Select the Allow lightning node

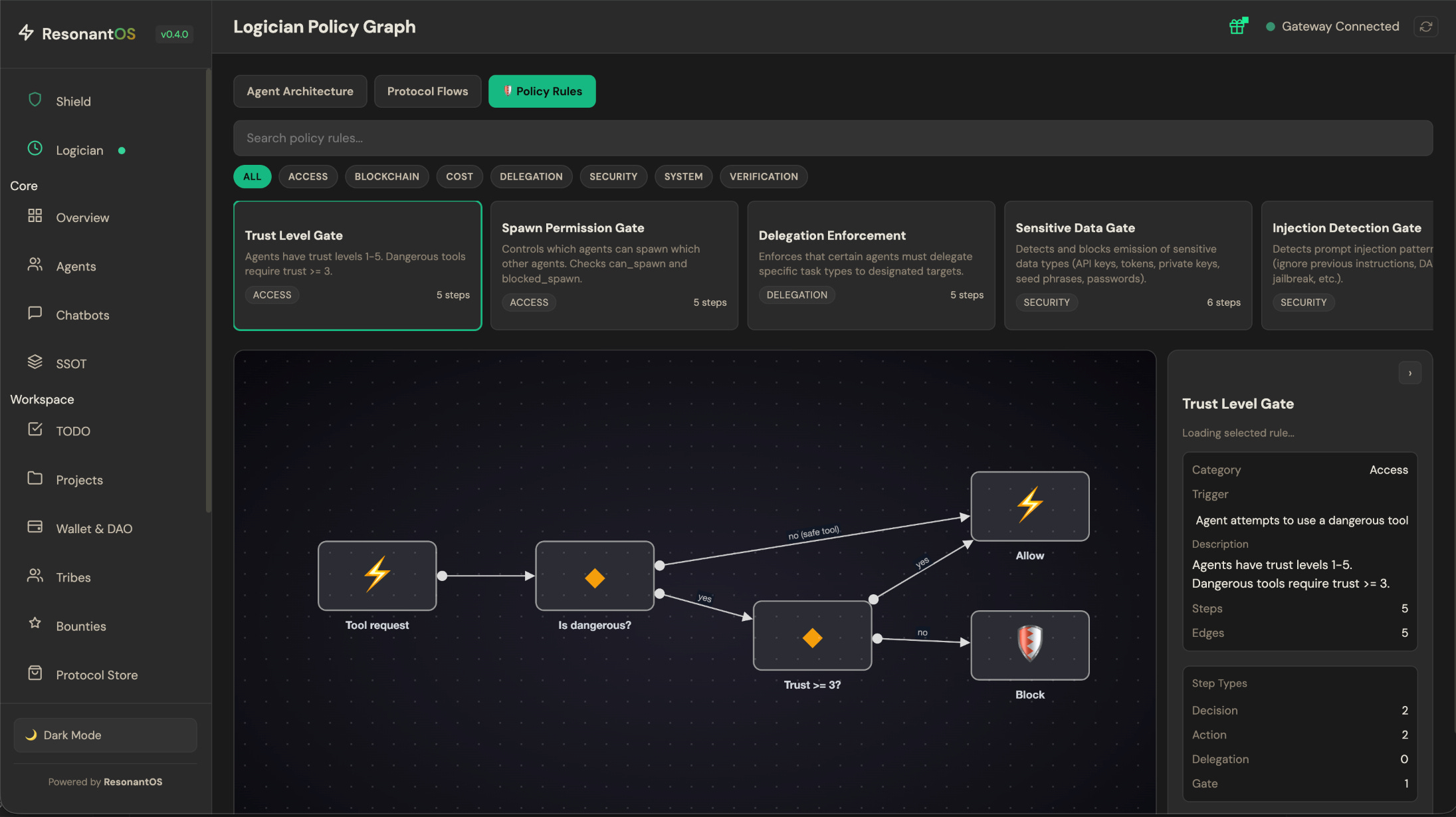point(1029,506)
